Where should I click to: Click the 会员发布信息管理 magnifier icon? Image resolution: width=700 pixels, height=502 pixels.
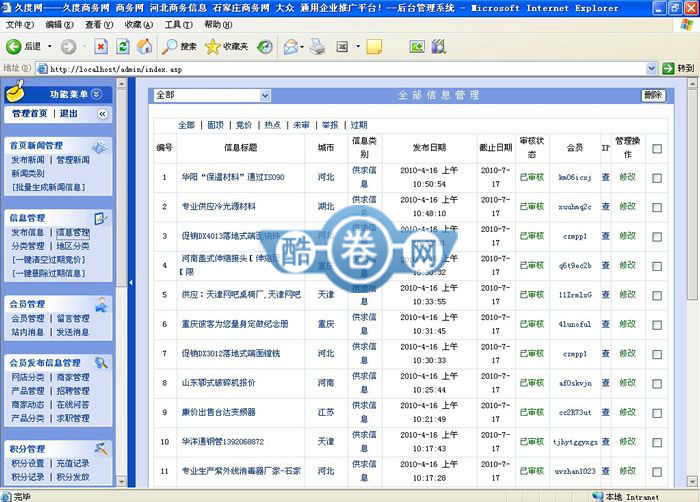pos(101,363)
